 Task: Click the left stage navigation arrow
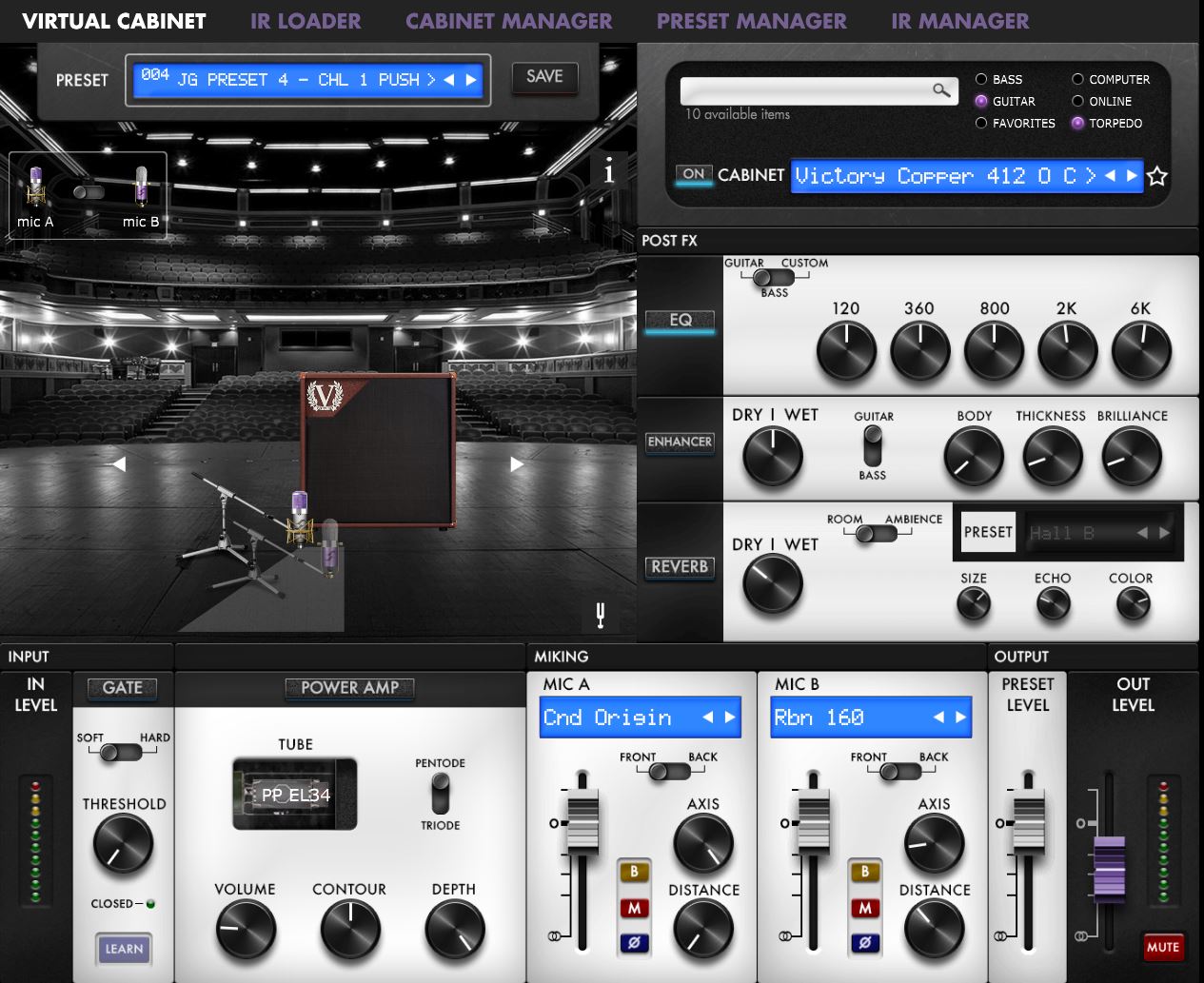119,464
